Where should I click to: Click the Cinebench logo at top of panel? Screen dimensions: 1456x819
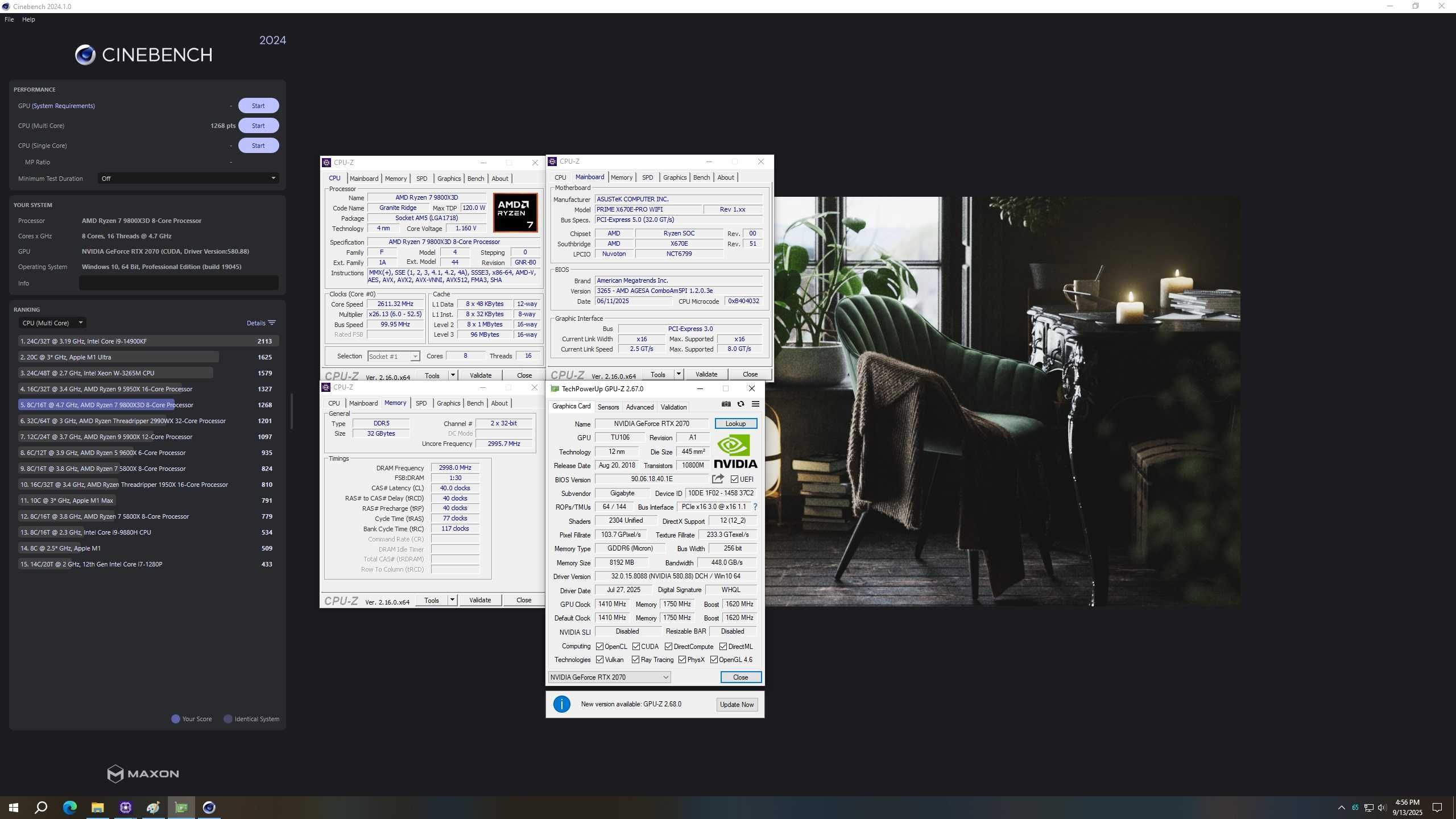143,55
